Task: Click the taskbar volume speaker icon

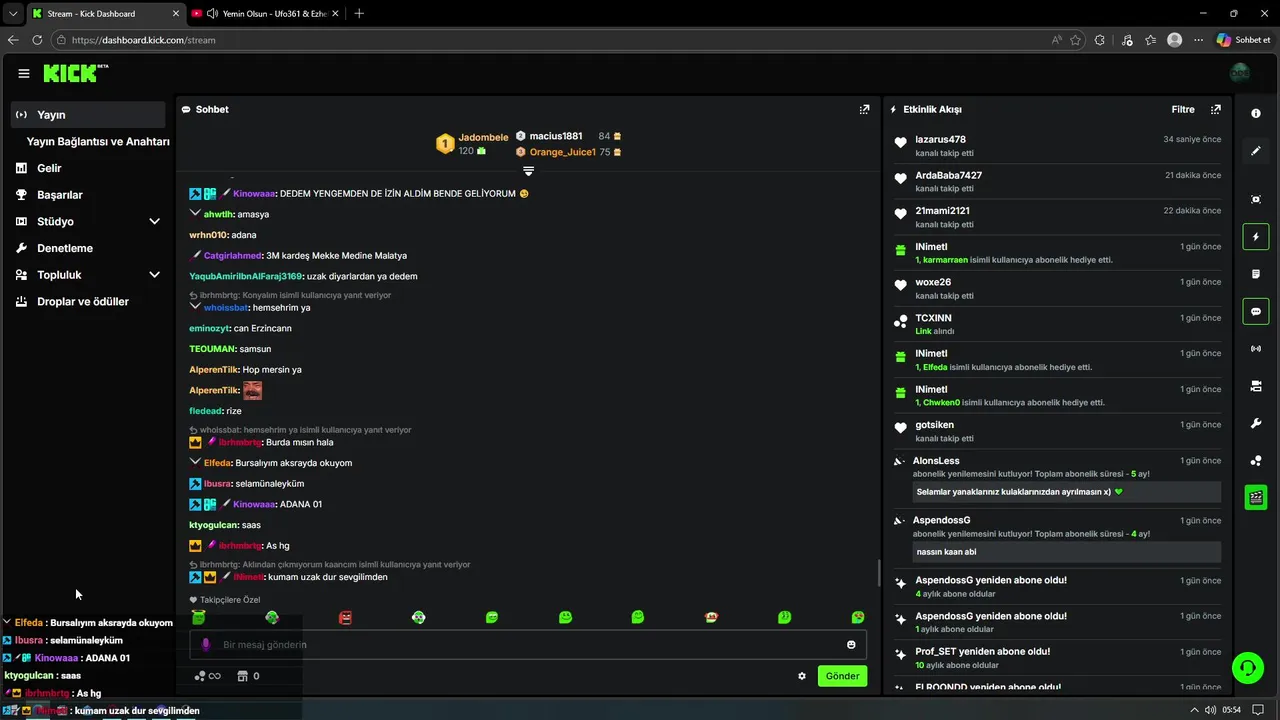Action: pyautogui.click(x=1212, y=710)
